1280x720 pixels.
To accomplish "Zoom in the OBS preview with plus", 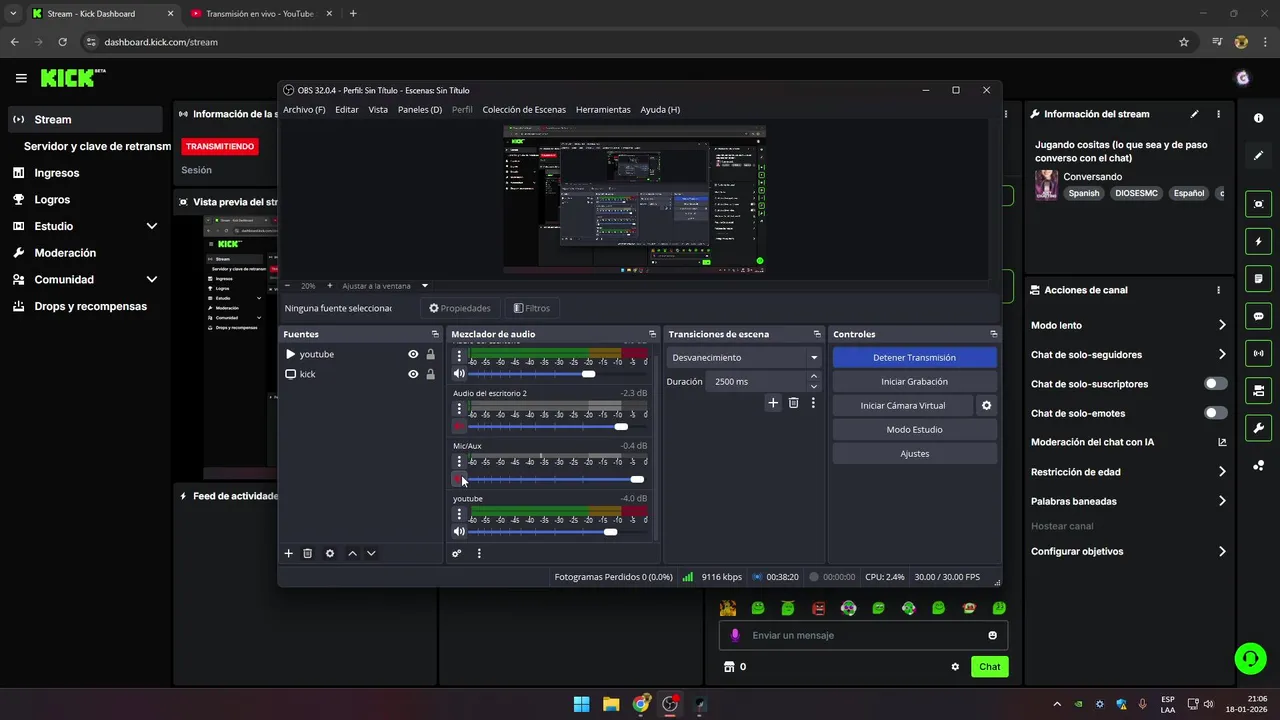I will (x=330, y=286).
